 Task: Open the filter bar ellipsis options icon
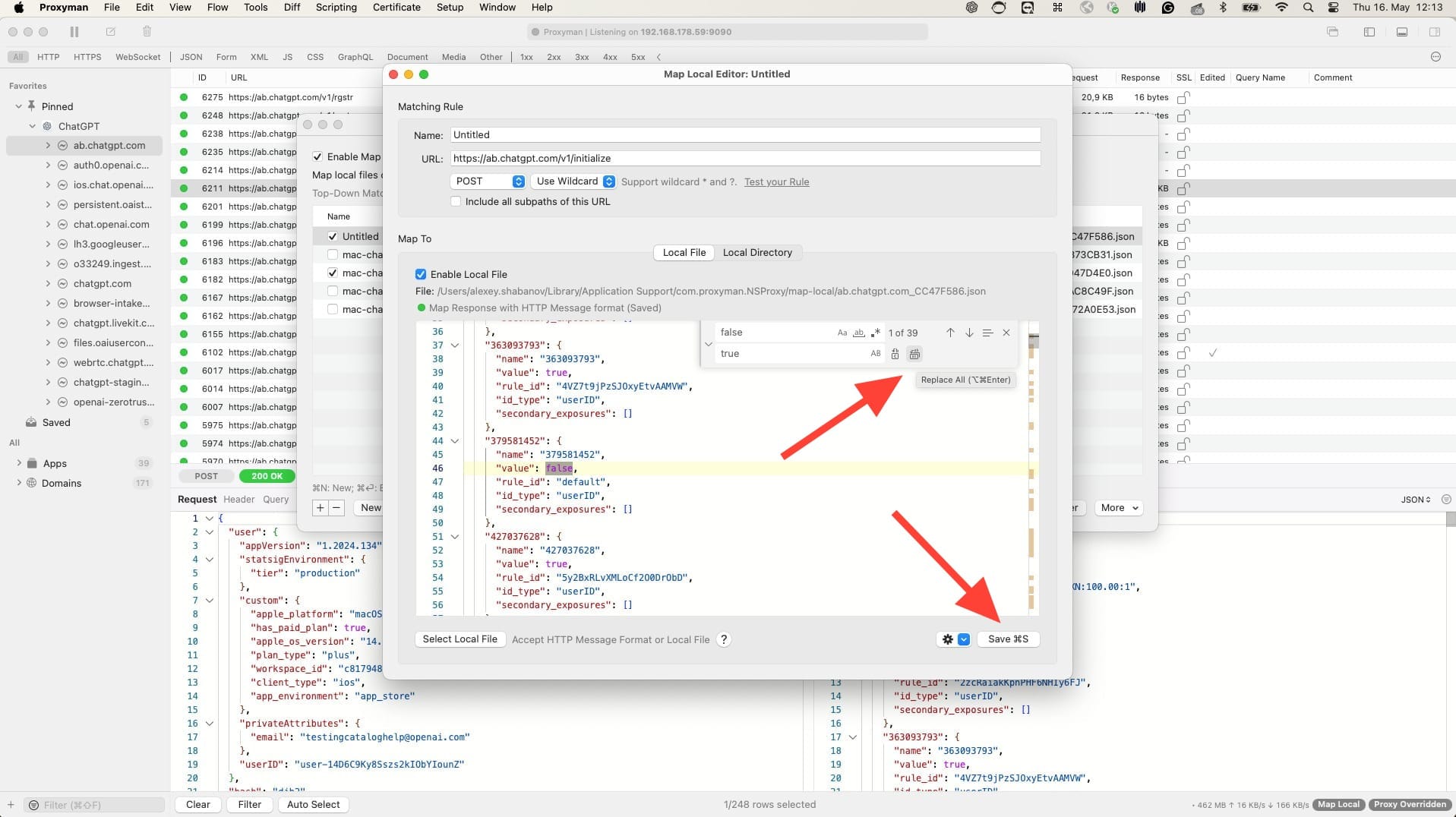point(1435,57)
